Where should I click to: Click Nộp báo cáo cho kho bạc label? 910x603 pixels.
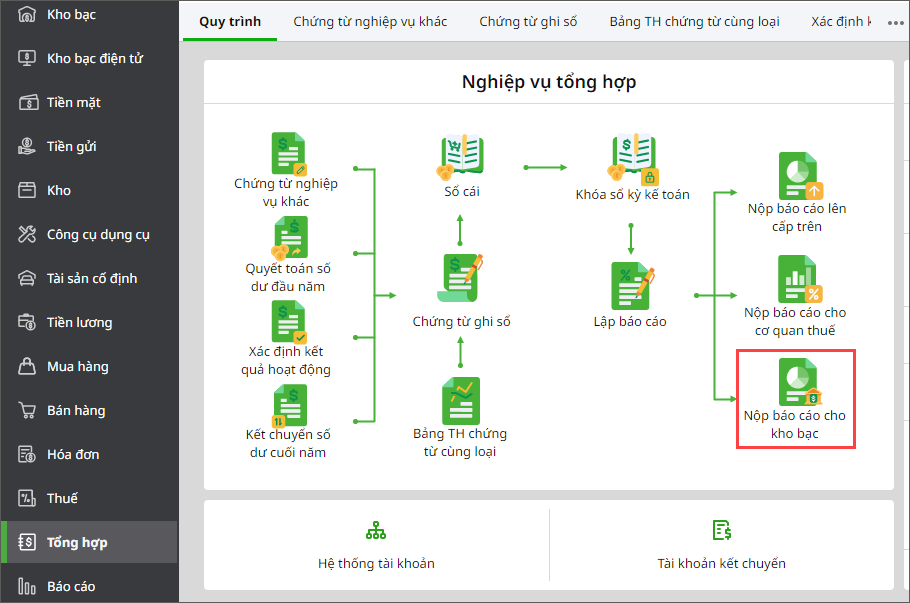pyautogui.click(x=795, y=424)
